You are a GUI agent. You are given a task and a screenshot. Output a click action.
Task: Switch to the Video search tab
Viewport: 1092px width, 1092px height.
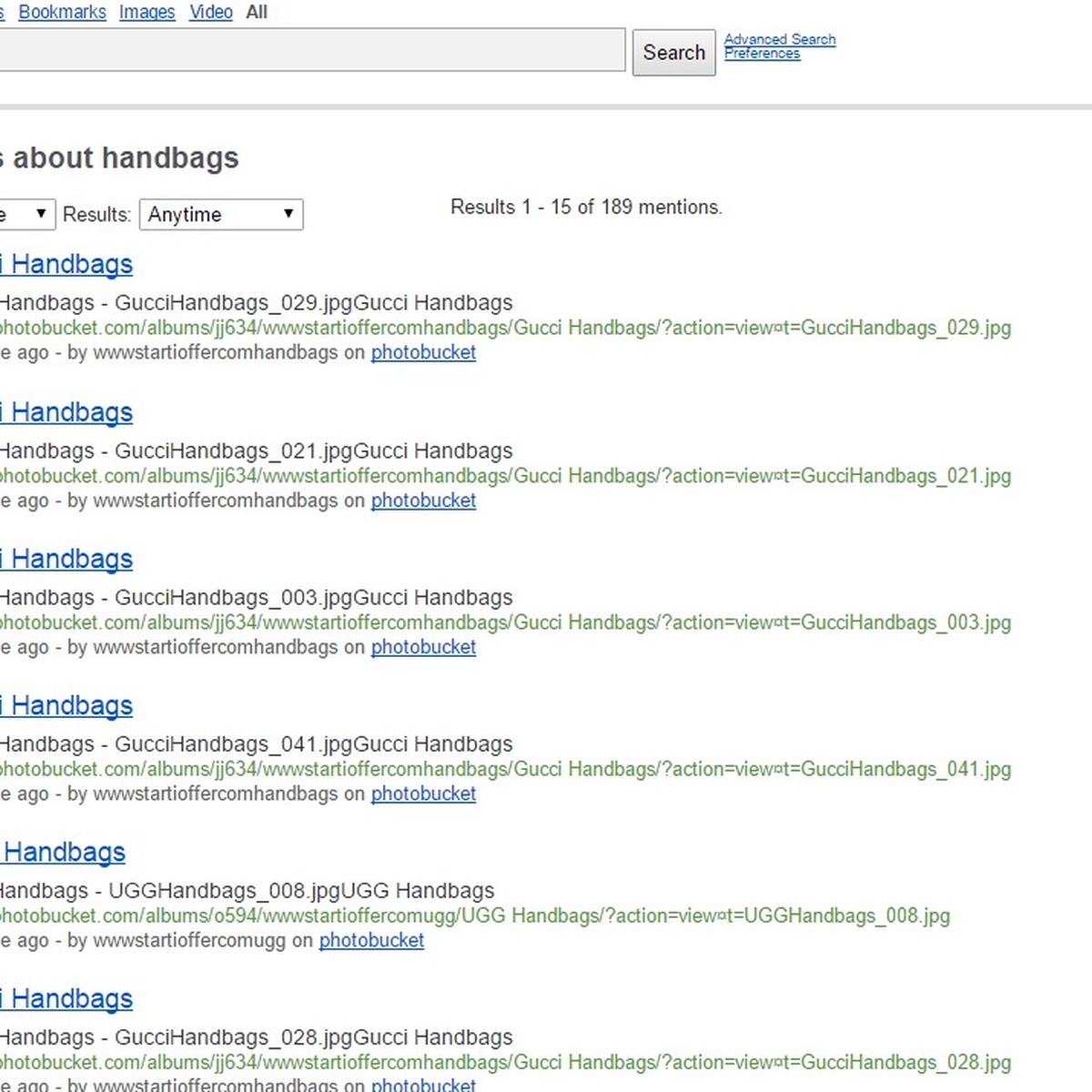[x=210, y=13]
